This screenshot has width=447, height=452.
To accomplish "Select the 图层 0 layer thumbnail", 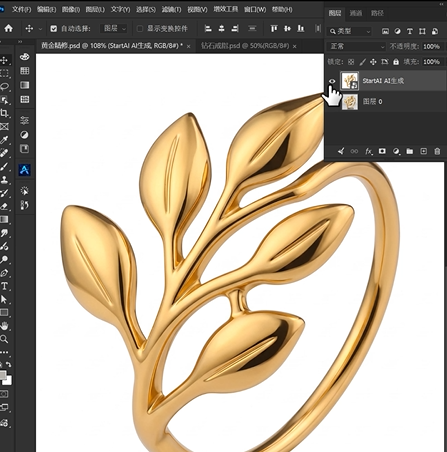I will point(350,102).
